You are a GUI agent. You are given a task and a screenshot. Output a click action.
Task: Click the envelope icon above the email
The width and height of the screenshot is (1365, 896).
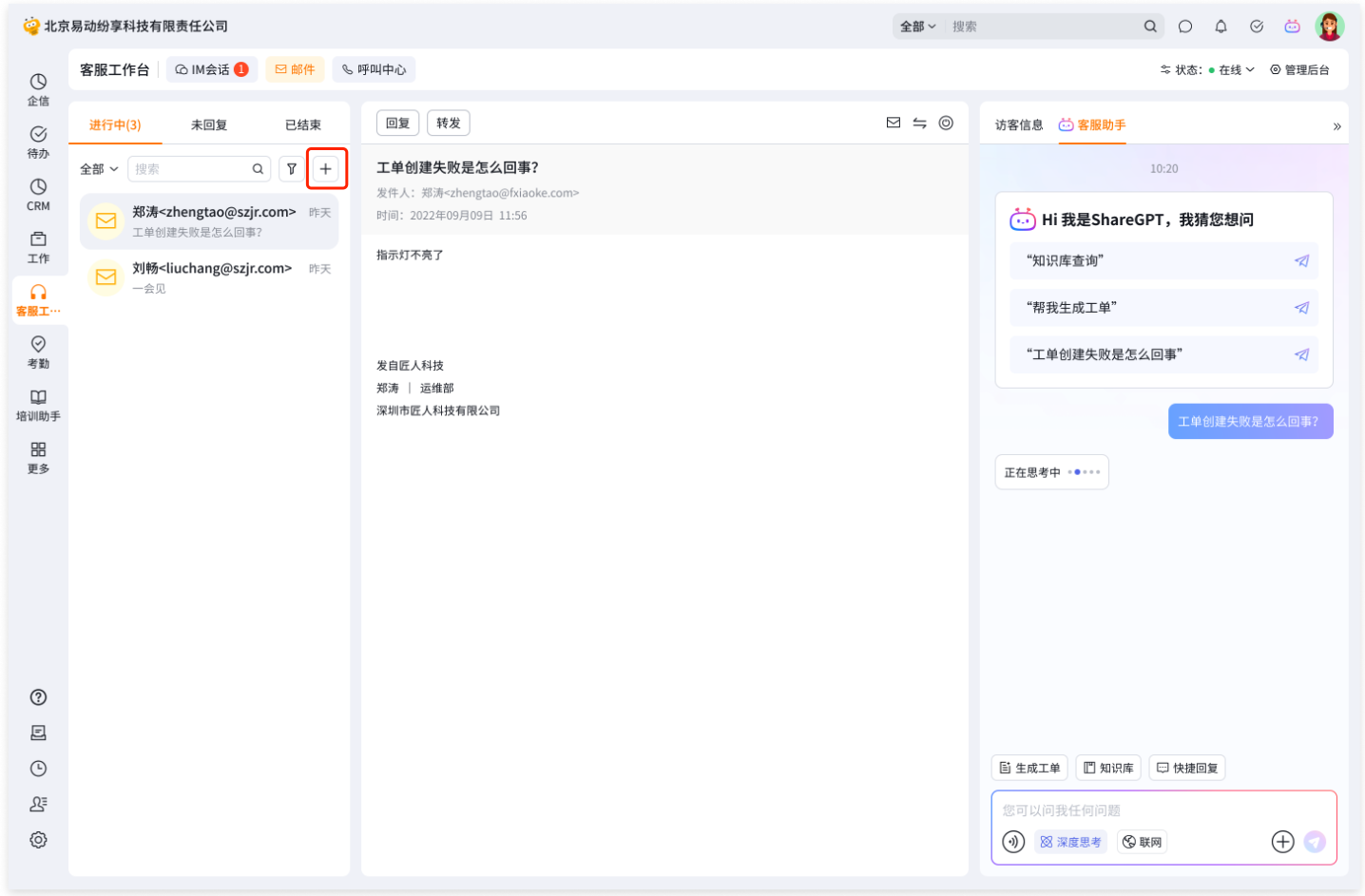tap(894, 123)
